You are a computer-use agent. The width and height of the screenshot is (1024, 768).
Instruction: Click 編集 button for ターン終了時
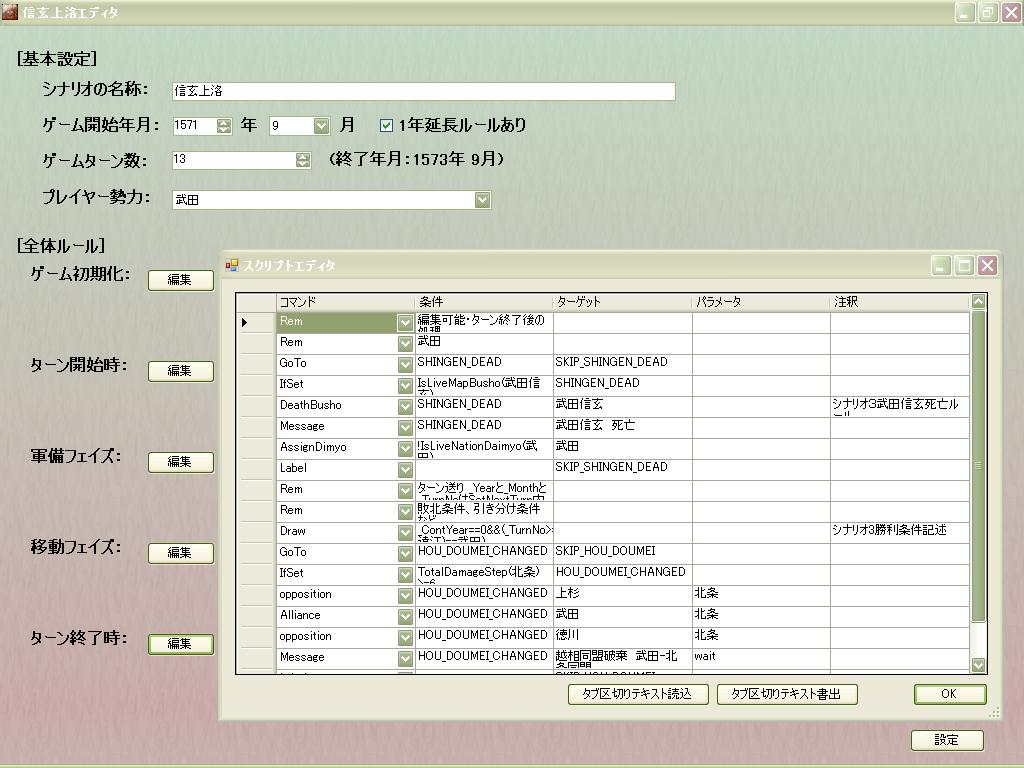pyautogui.click(x=181, y=643)
